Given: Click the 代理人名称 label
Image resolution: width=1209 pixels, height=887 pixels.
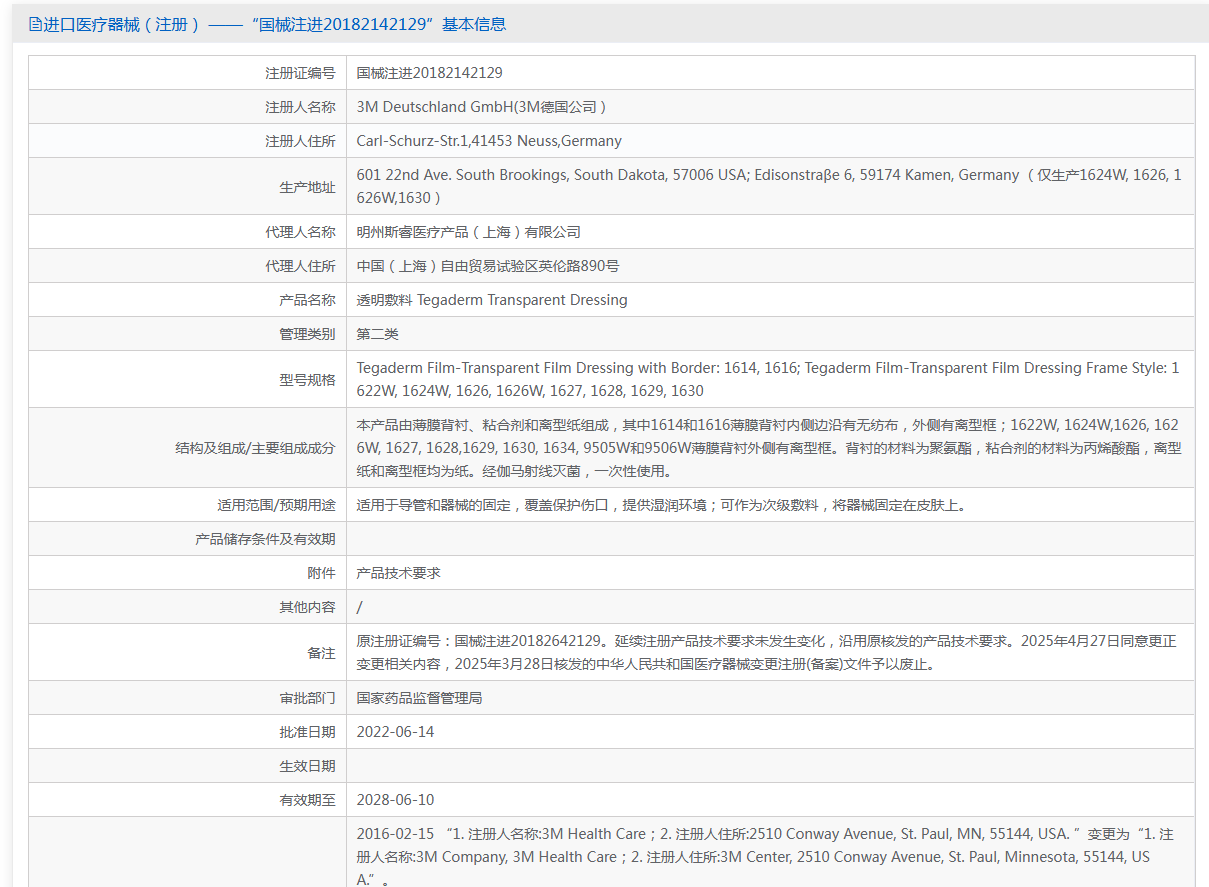Looking at the screenshot, I should tap(300, 232).
